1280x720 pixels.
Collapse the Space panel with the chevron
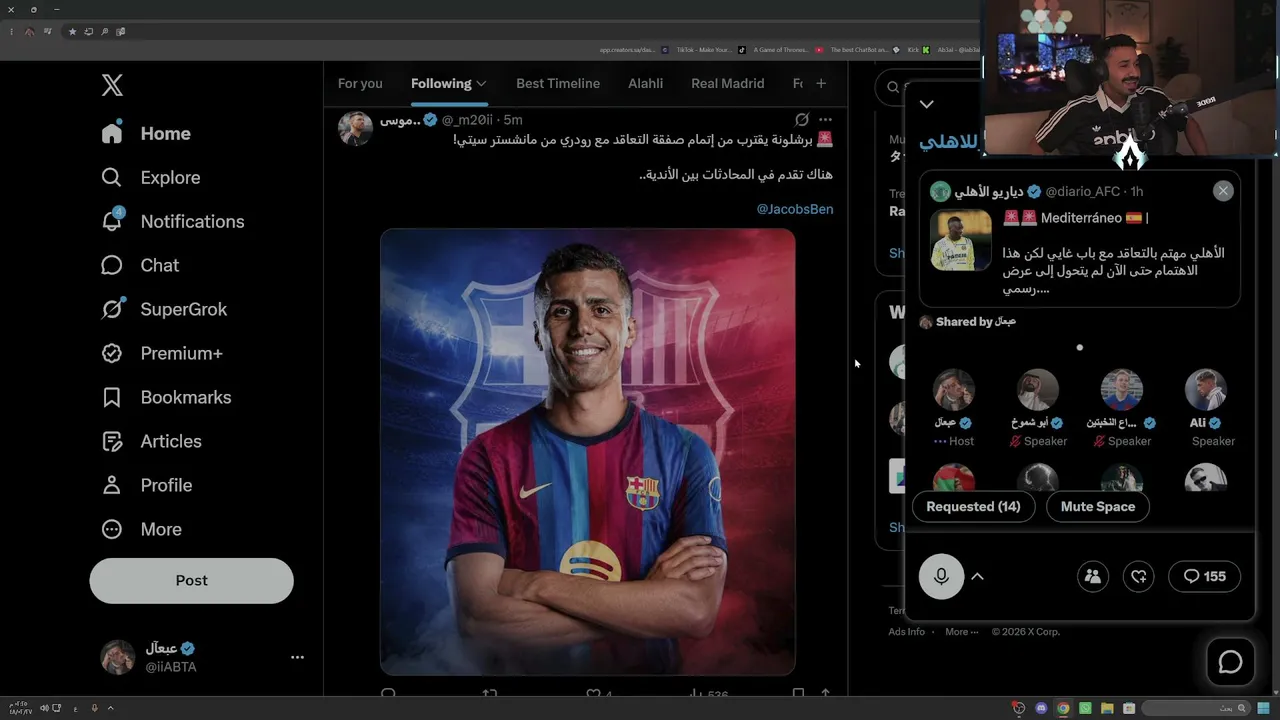tap(927, 104)
